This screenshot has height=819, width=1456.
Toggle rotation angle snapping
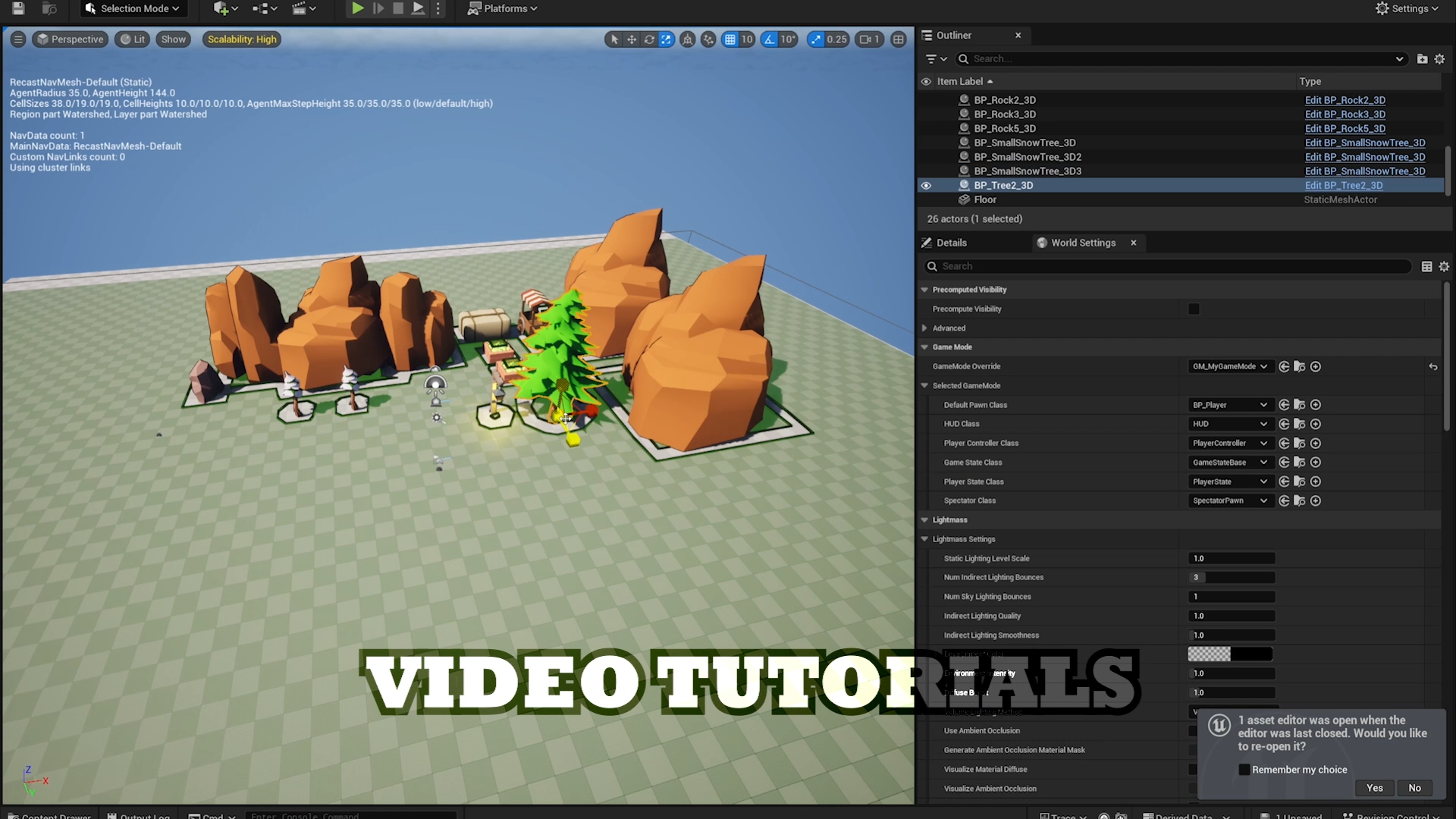click(770, 39)
